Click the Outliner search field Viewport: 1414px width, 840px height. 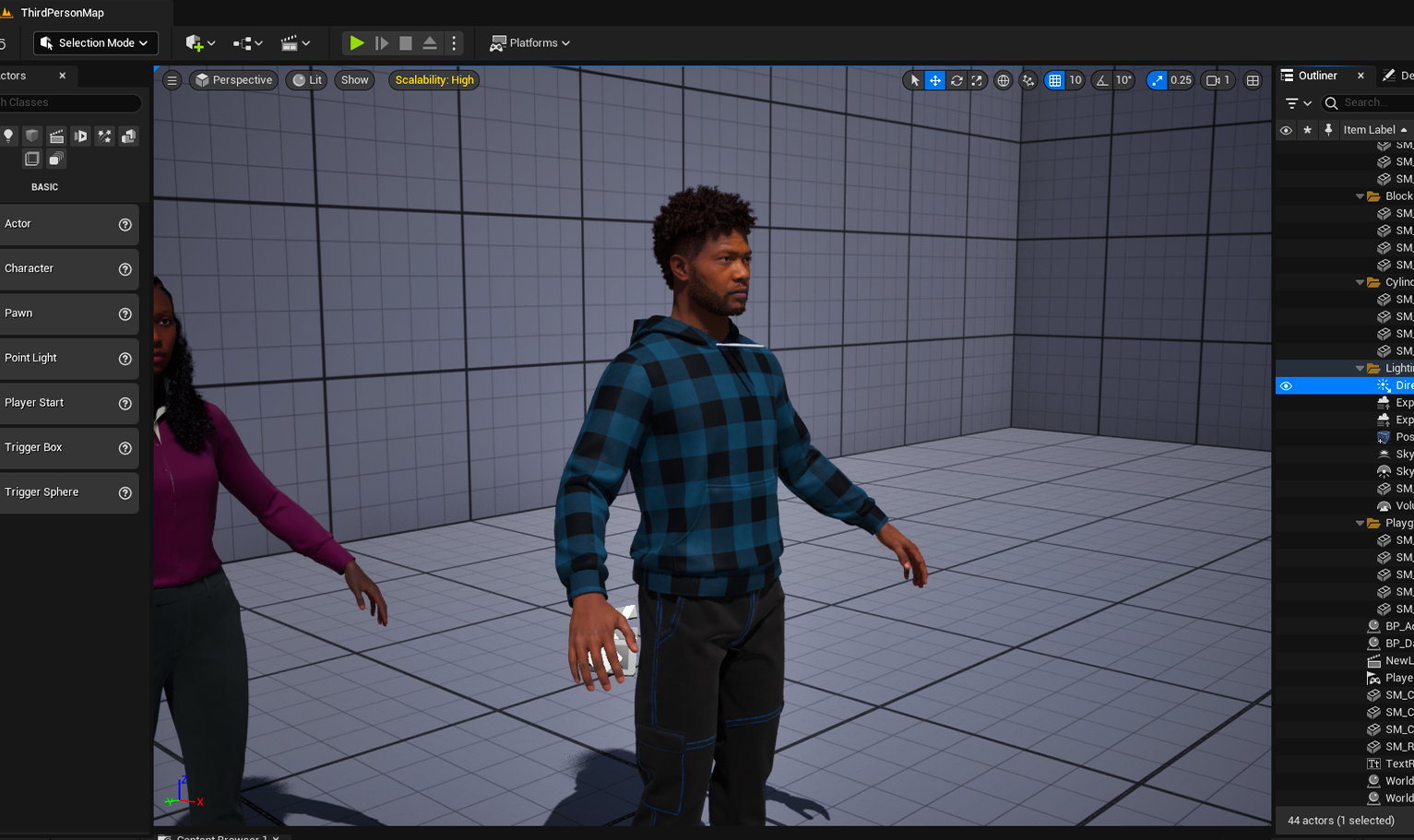coord(1370,103)
